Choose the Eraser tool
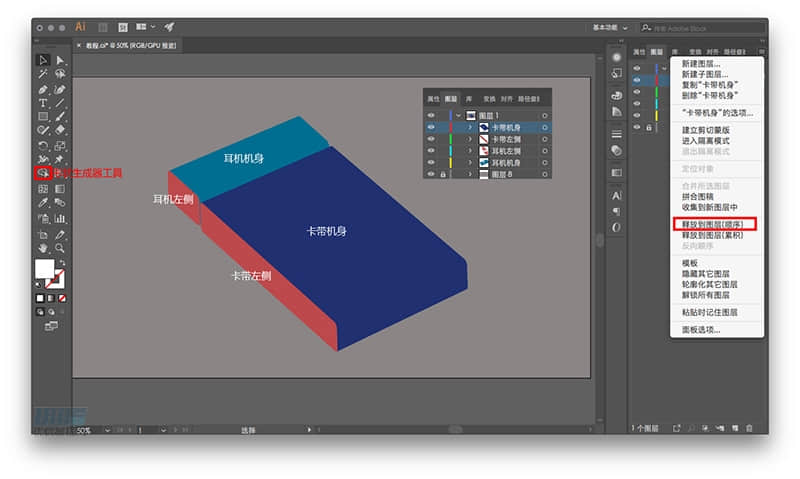Image resolution: width=800 pixels, height=479 pixels. [x=60, y=130]
